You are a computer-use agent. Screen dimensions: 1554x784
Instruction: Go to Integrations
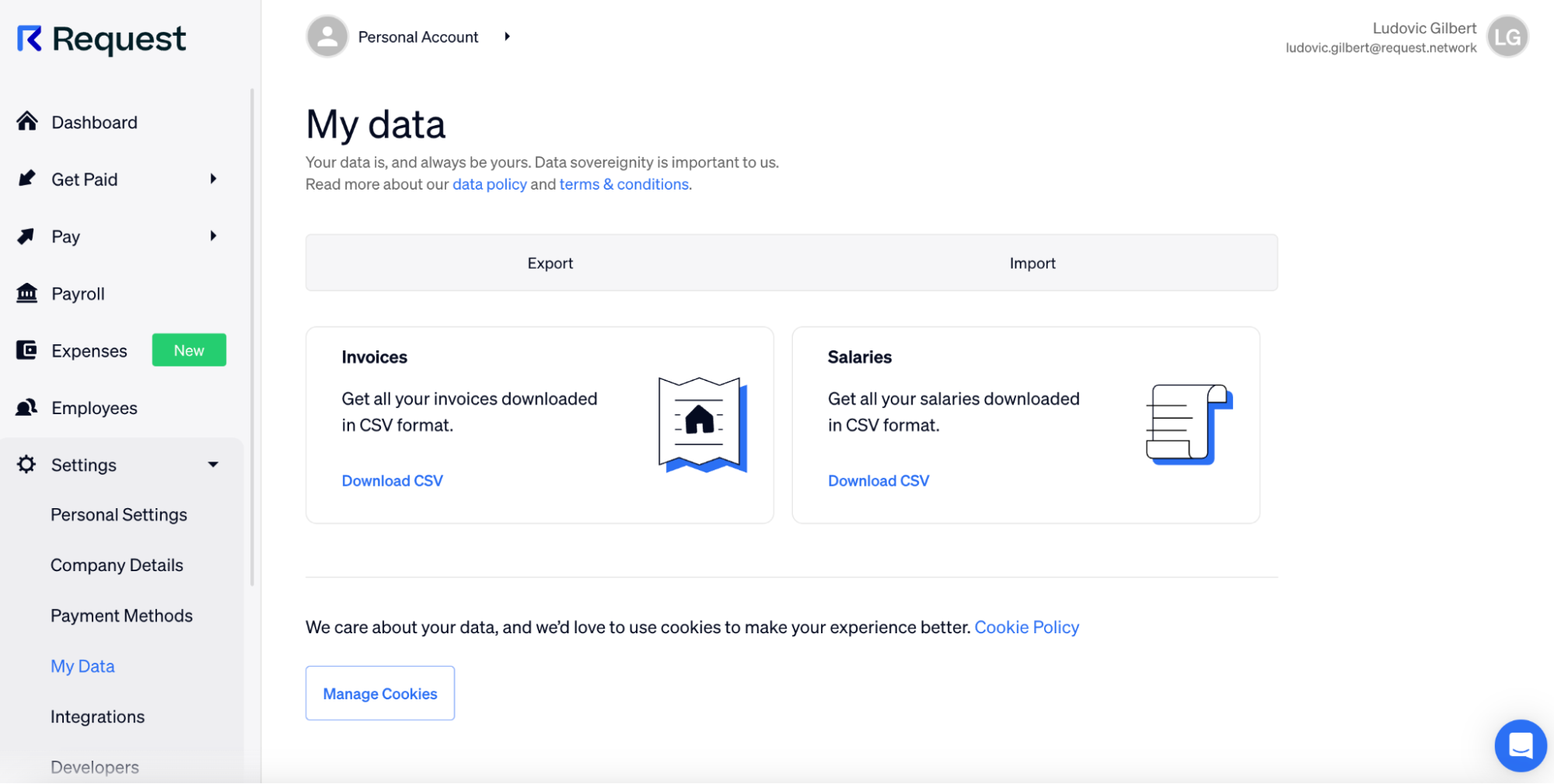(97, 716)
